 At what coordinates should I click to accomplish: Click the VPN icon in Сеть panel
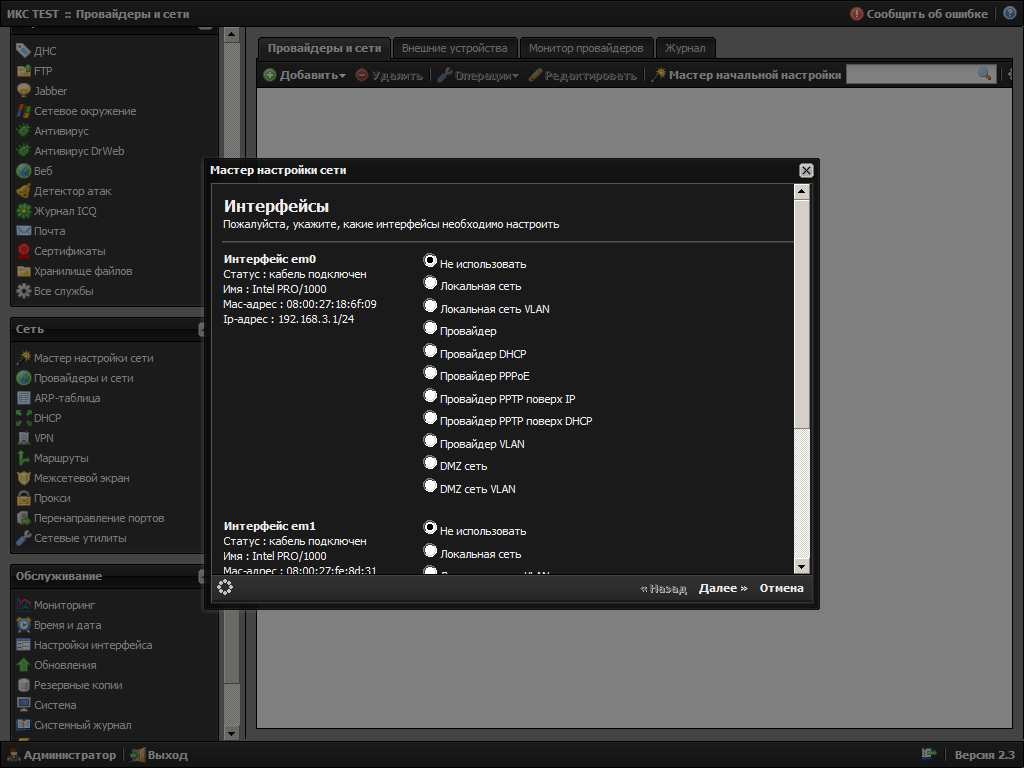point(25,438)
